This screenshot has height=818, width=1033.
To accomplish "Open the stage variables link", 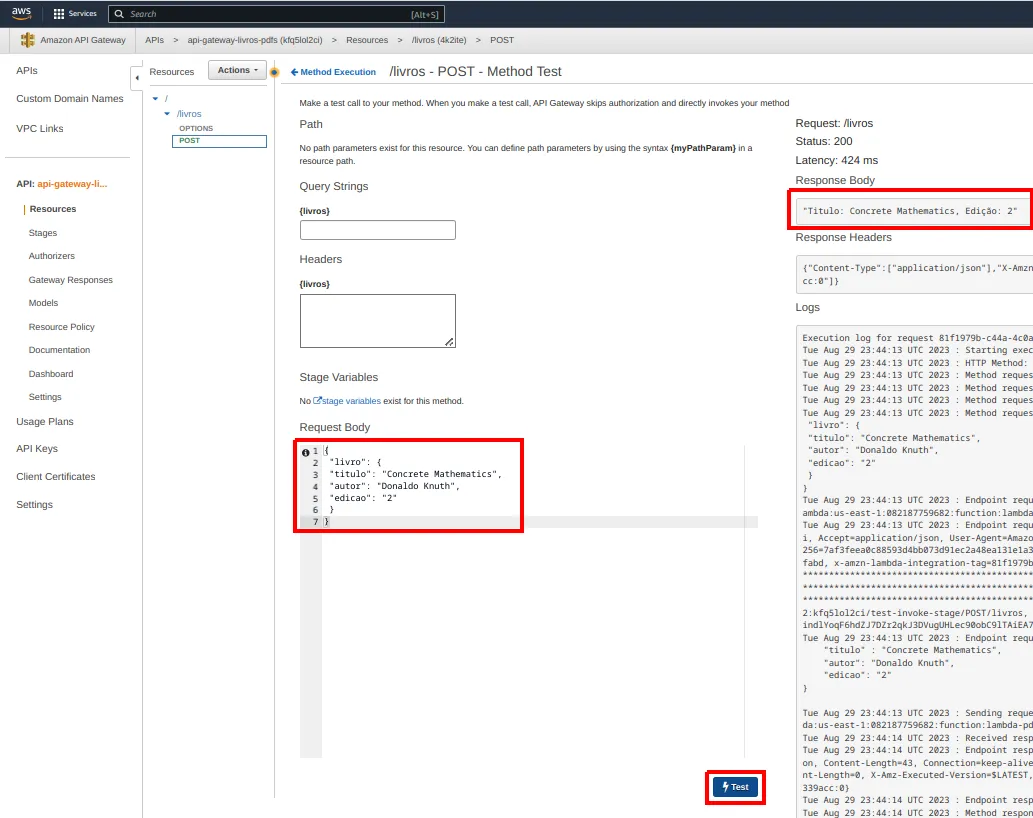I will (347, 400).
